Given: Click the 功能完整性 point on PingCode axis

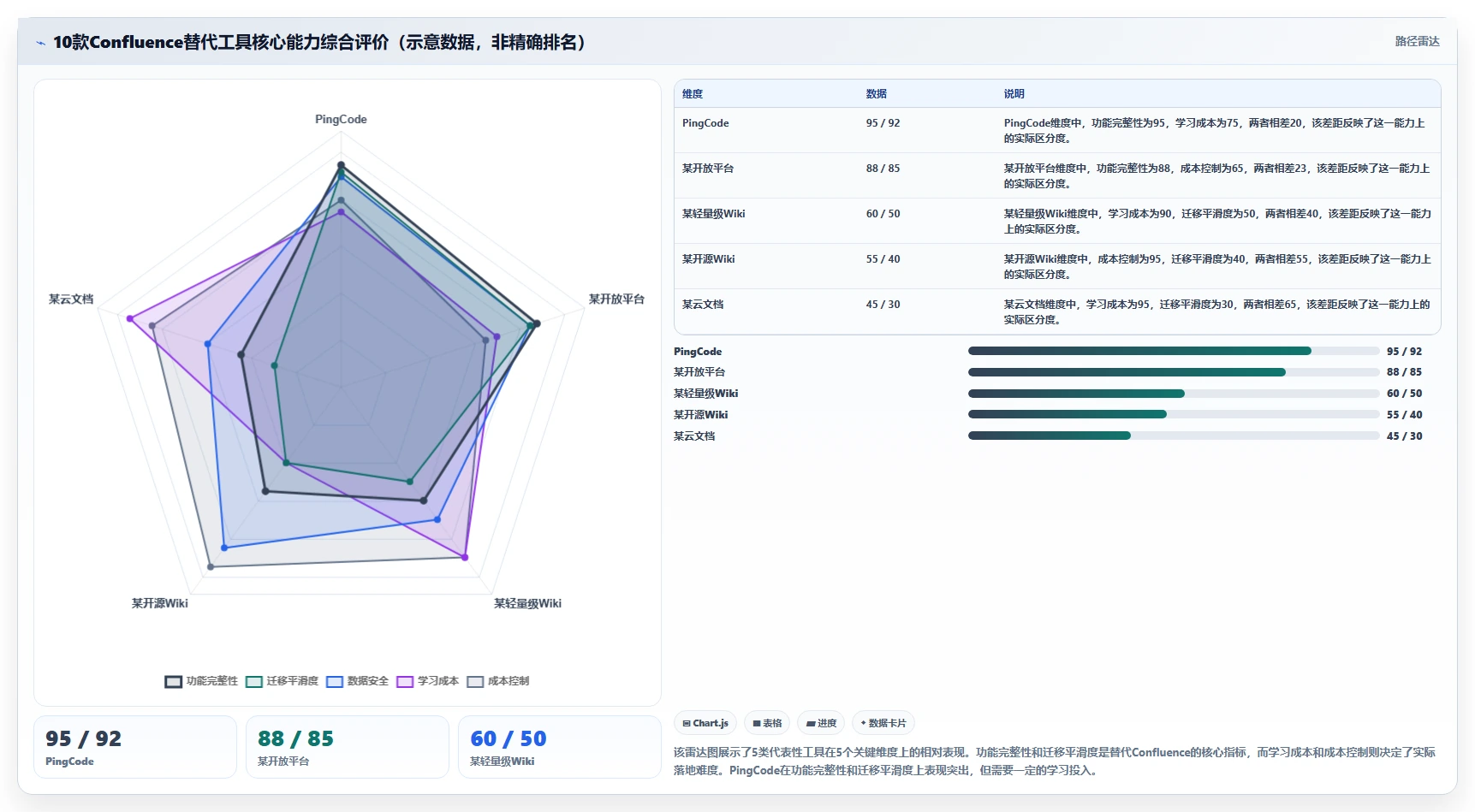Looking at the screenshot, I should (341, 164).
